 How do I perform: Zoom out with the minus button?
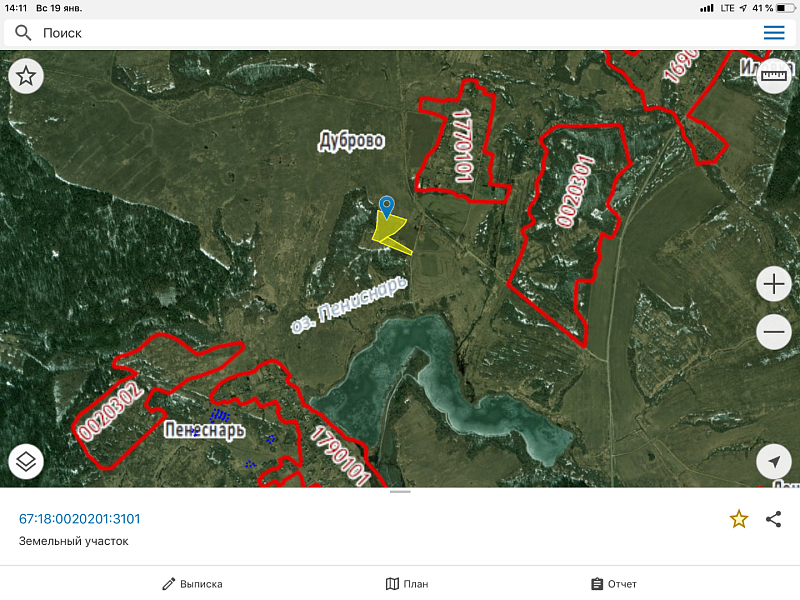pos(774,332)
